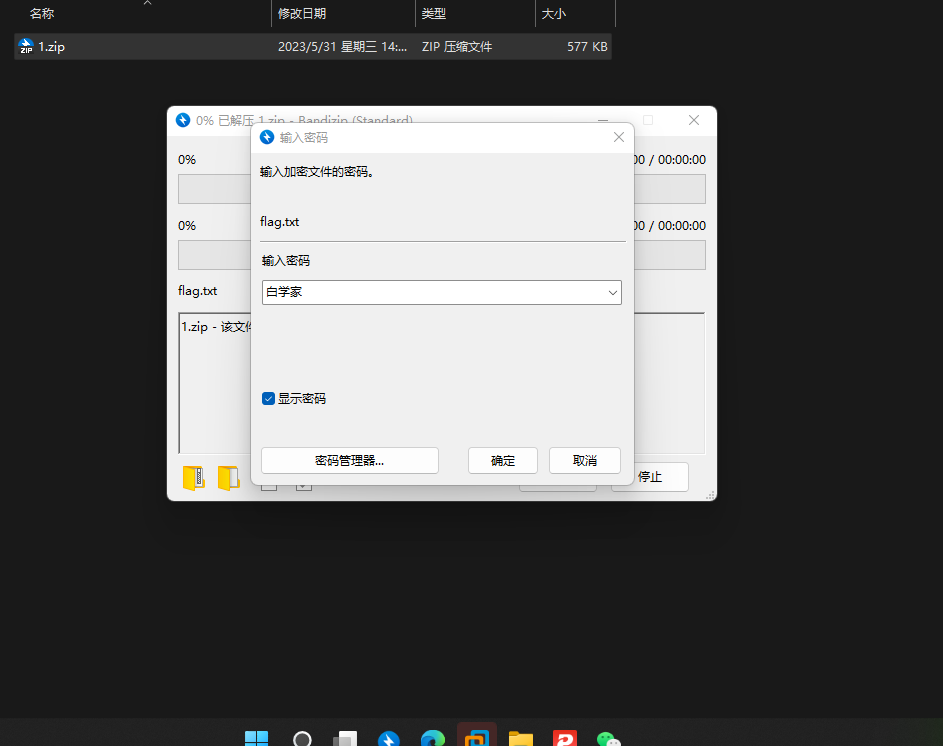Click the ZIP icon beside 1.zip
This screenshot has height=746, width=943.
(x=26, y=46)
